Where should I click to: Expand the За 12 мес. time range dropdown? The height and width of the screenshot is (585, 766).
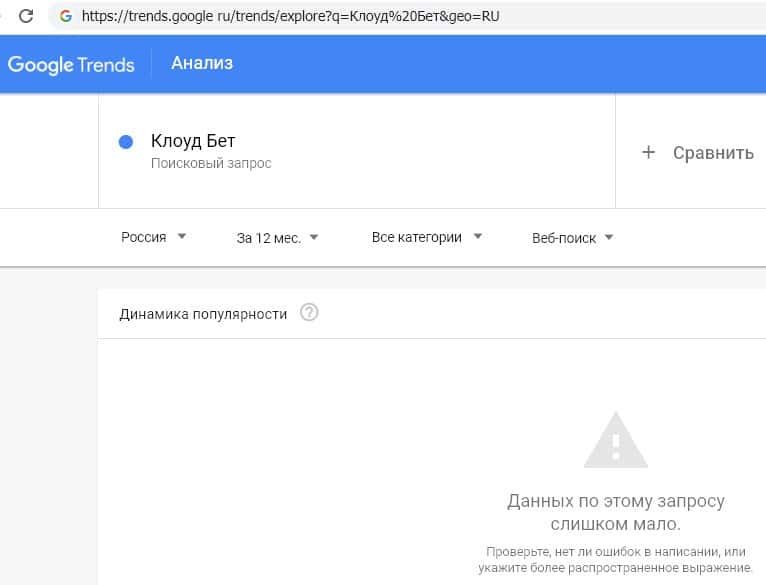coord(277,238)
